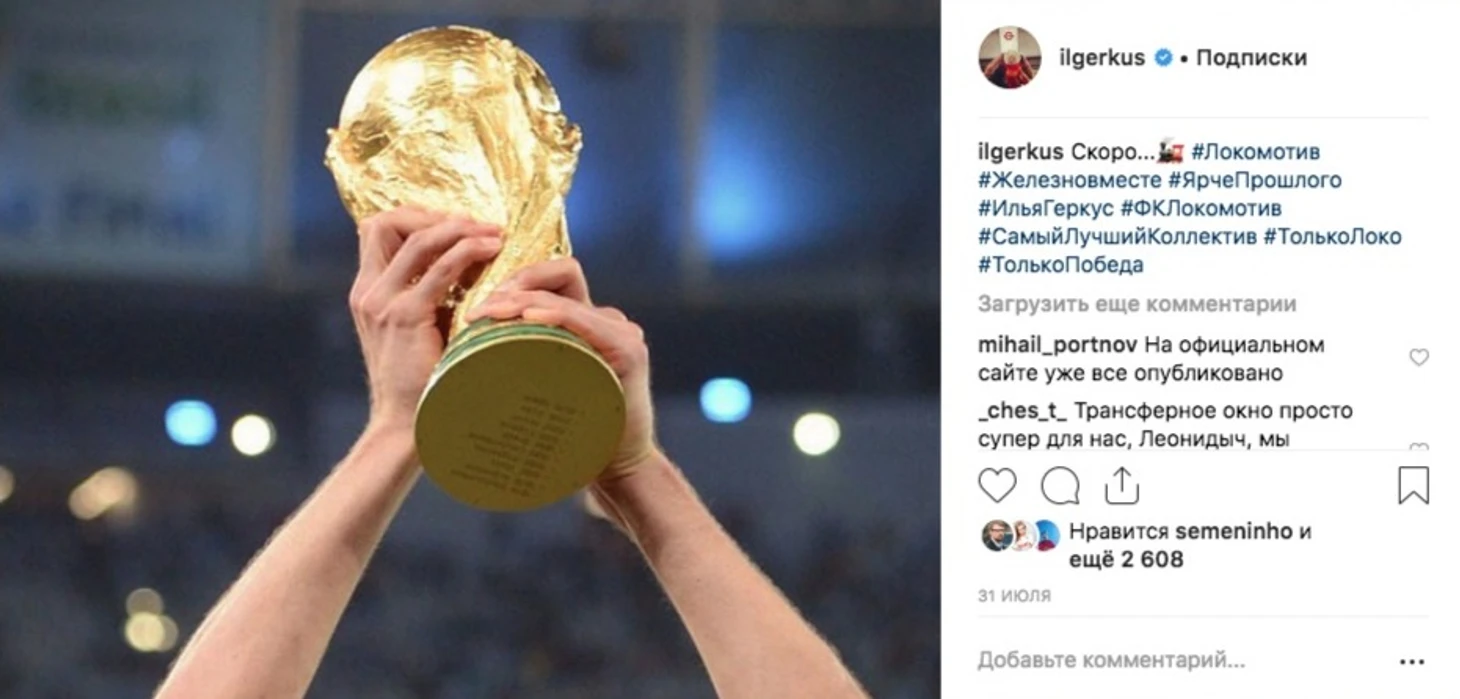Screen dimensions: 1460x699
Task: Show the list of 2 608 other likes
Action: coord(1126,560)
